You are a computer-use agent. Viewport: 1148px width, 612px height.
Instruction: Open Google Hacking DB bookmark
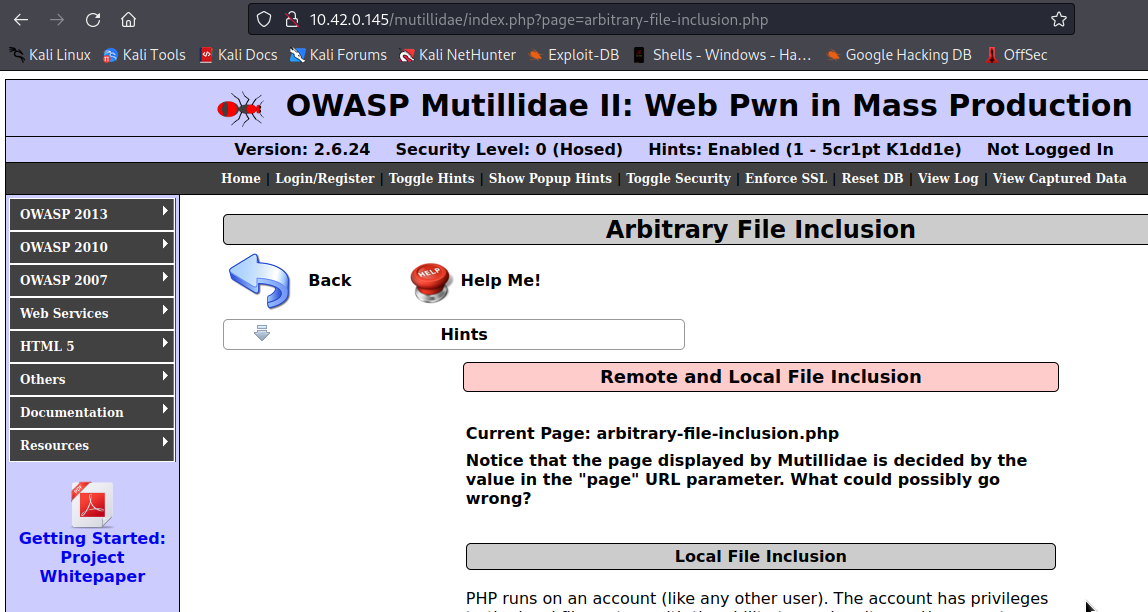point(899,55)
